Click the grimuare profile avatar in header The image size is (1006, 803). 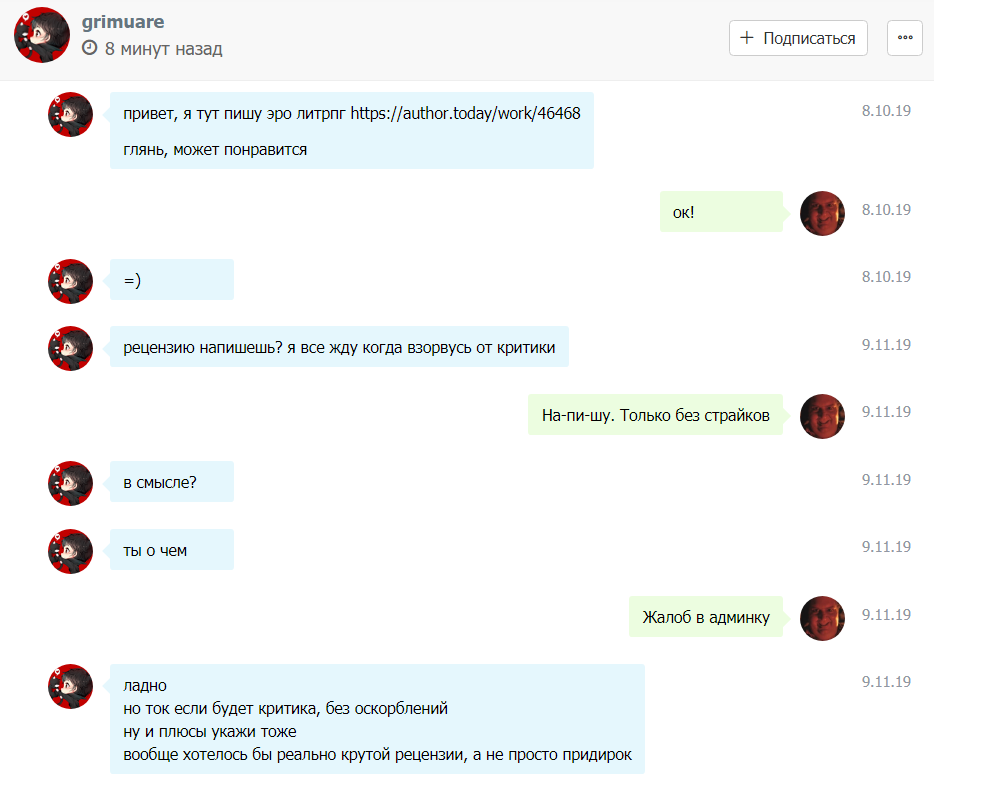click(41, 36)
